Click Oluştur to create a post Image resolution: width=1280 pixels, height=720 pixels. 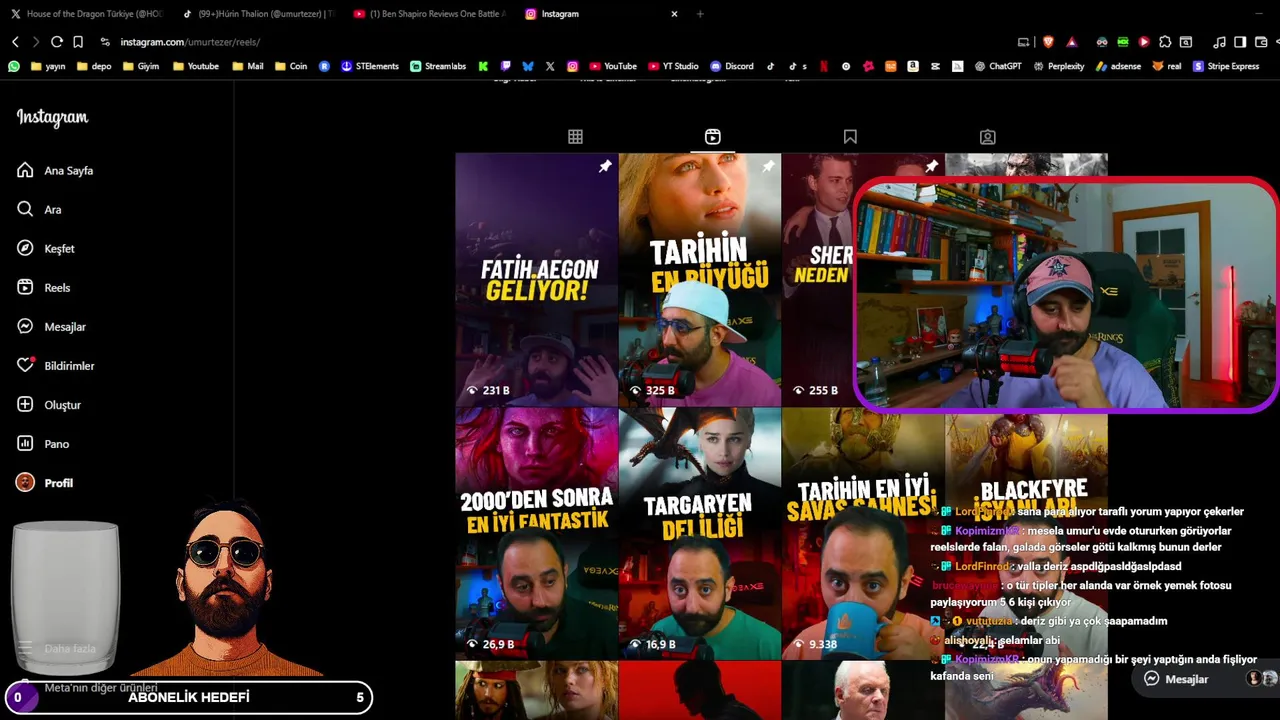point(49,405)
